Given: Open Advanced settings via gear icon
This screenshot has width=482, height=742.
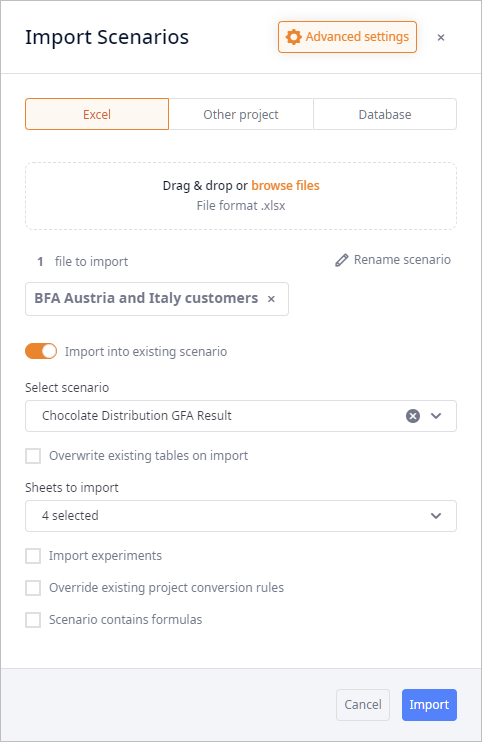Looking at the screenshot, I should [294, 37].
